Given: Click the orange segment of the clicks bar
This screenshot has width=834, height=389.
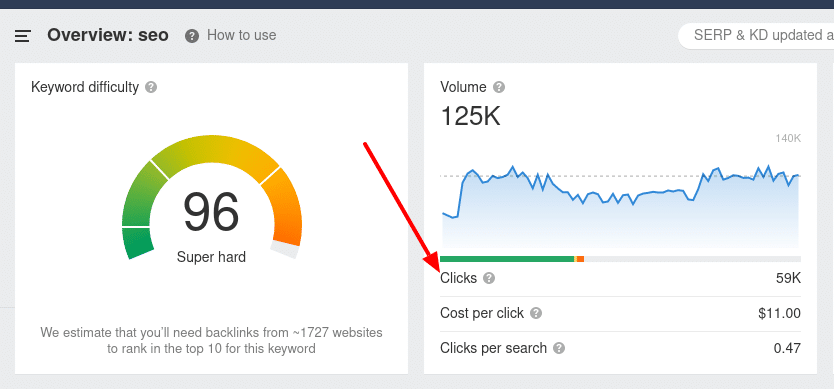Looking at the screenshot, I should [x=580, y=259].
